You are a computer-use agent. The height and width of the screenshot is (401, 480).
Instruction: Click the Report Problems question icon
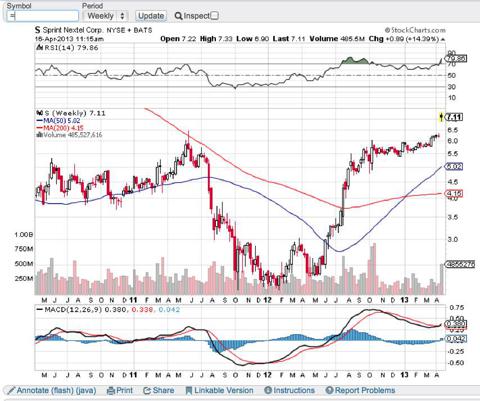tap(330, 390)
